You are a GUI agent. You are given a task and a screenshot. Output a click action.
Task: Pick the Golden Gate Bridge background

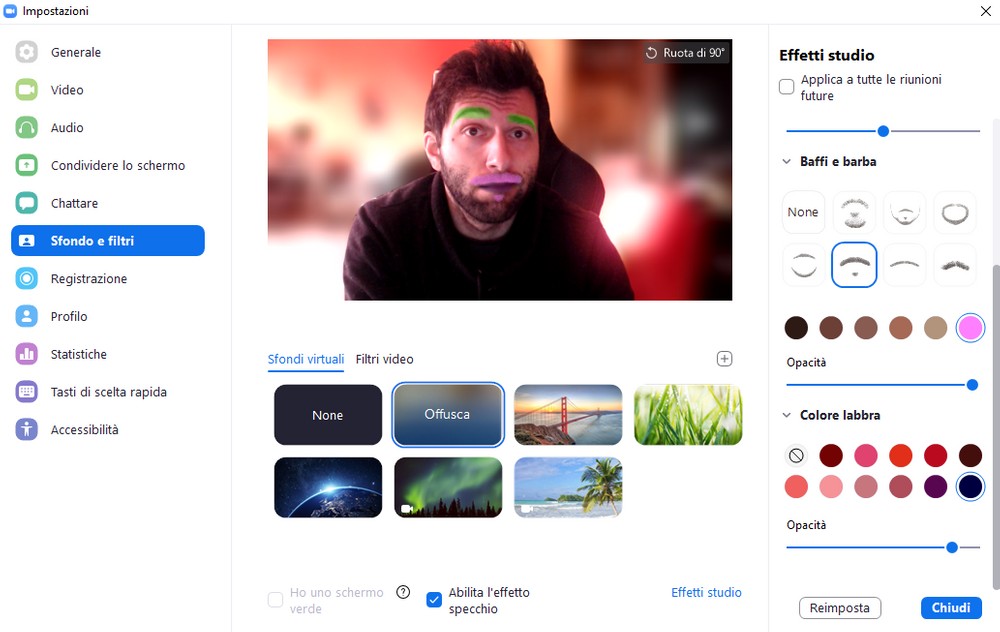click(568, 415)
